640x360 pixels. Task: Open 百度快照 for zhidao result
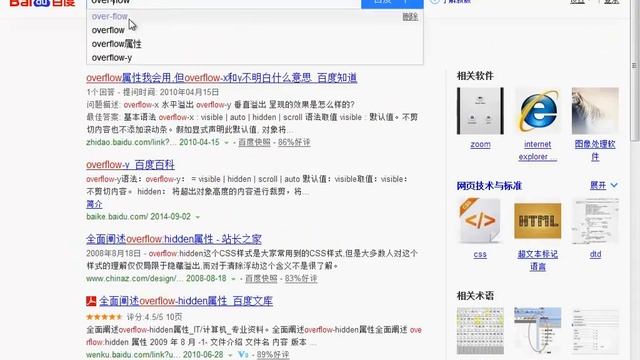pos(254,142)
